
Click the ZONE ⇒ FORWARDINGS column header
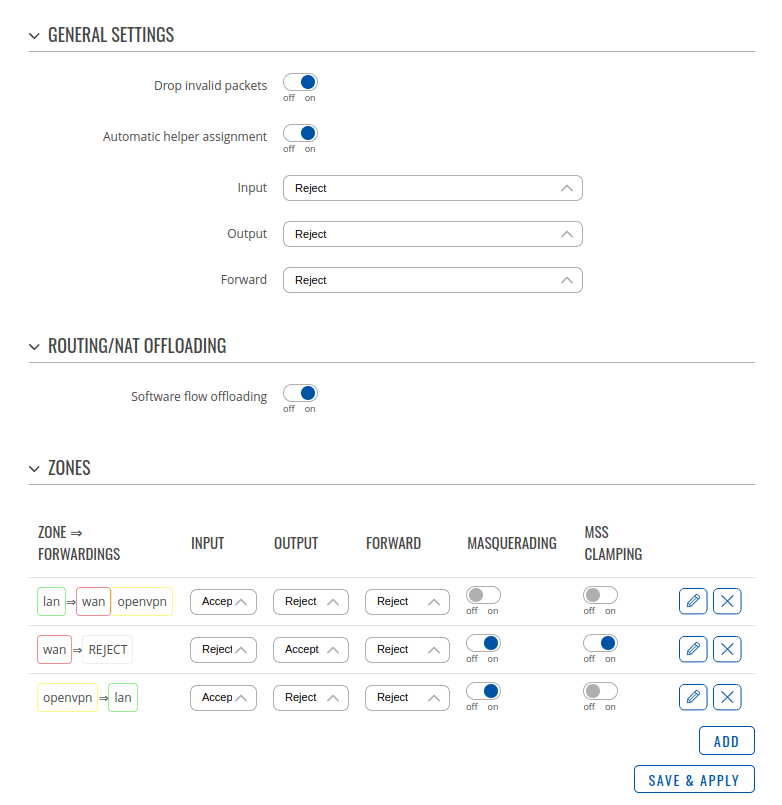click(x=79, y=543)
